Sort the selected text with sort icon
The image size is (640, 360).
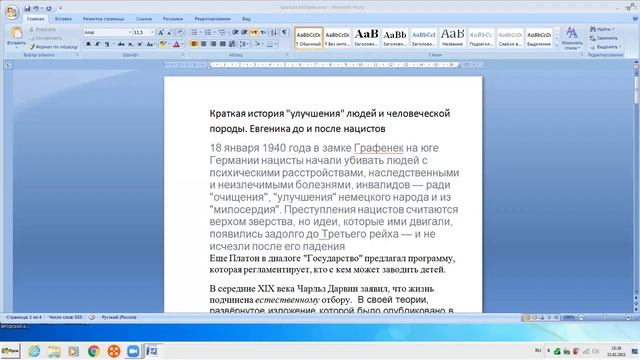coord(274,33)
